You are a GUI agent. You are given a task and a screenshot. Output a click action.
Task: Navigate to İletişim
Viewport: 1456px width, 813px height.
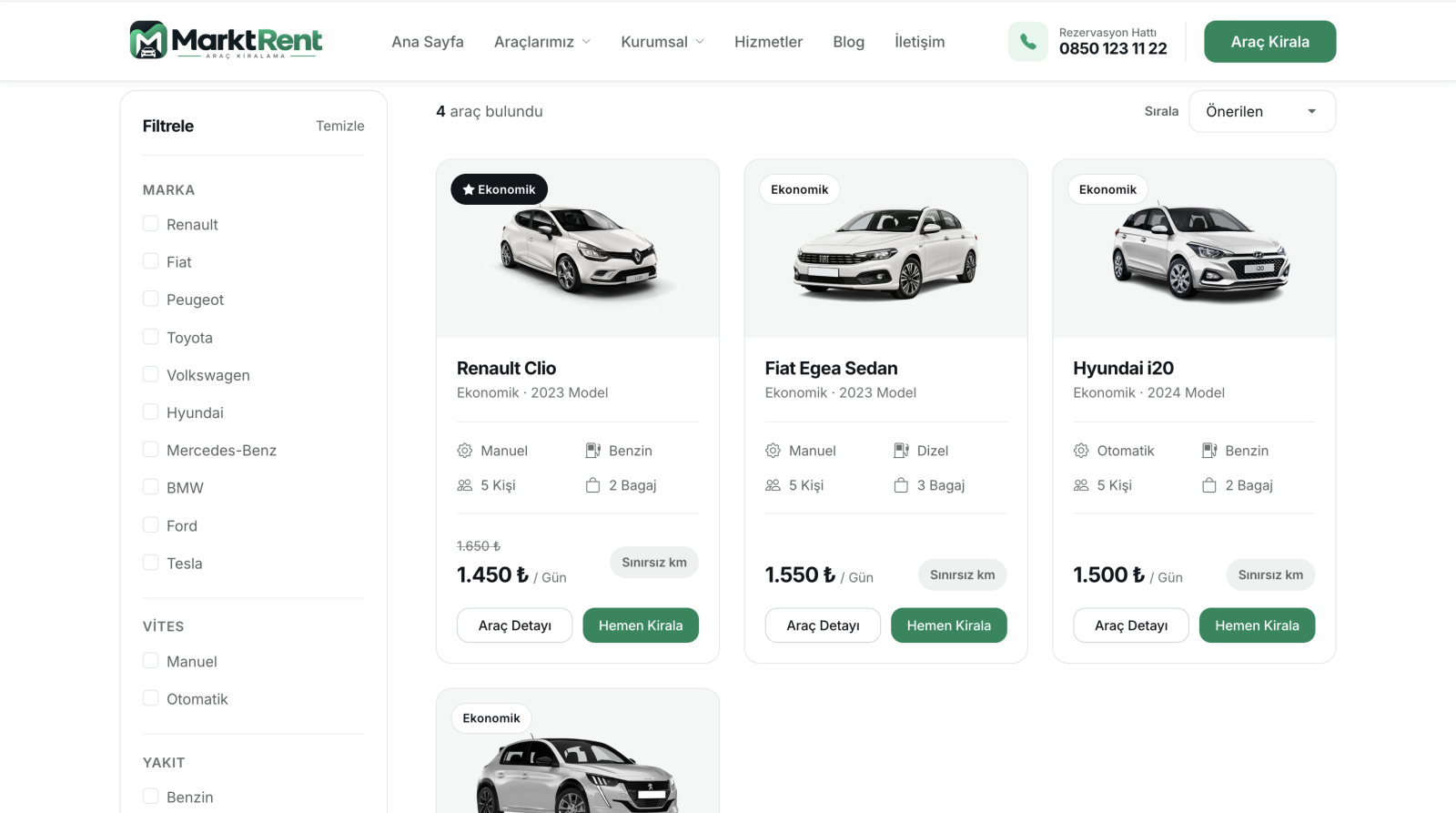pos(920,42)
